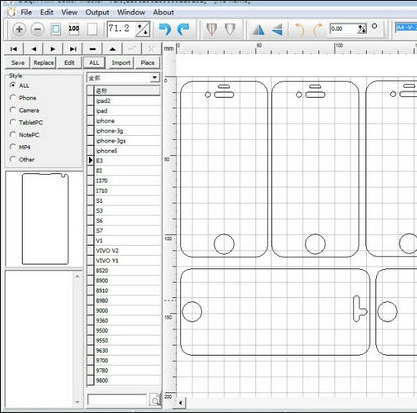Viewport: 417px width, 413px height.
Task: Click the vertical mirror flip icon
Action: [277, 30]
